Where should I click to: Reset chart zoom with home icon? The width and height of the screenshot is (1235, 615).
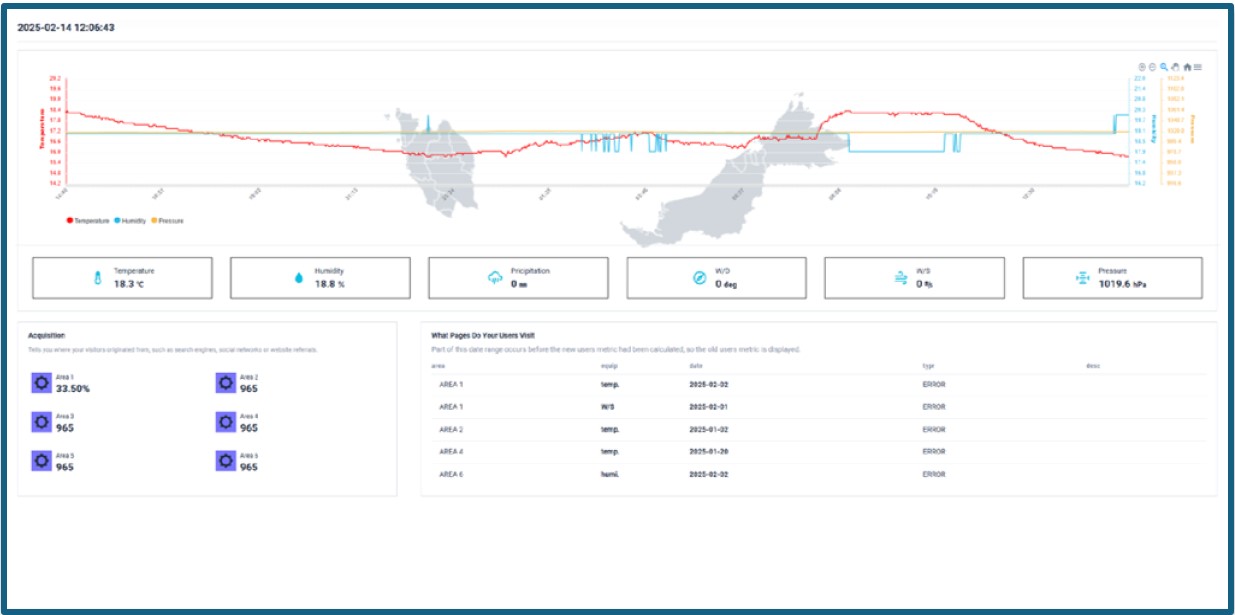click(1187, 67)
